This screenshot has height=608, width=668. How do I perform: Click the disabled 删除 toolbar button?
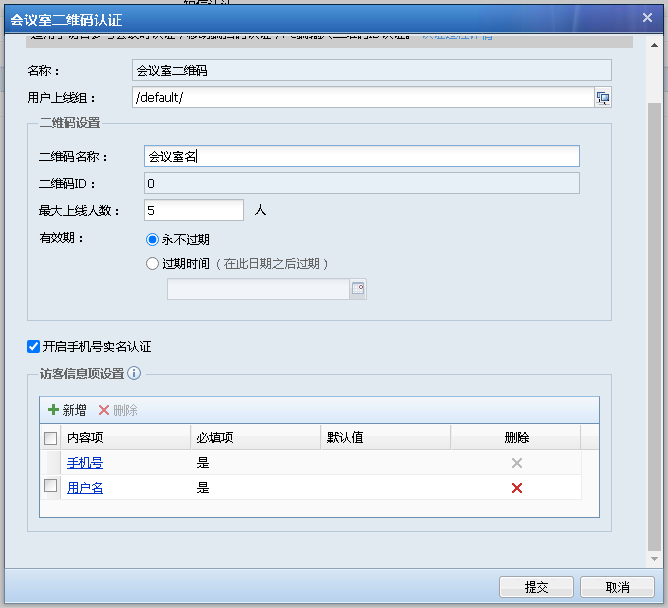click(118, 410)
